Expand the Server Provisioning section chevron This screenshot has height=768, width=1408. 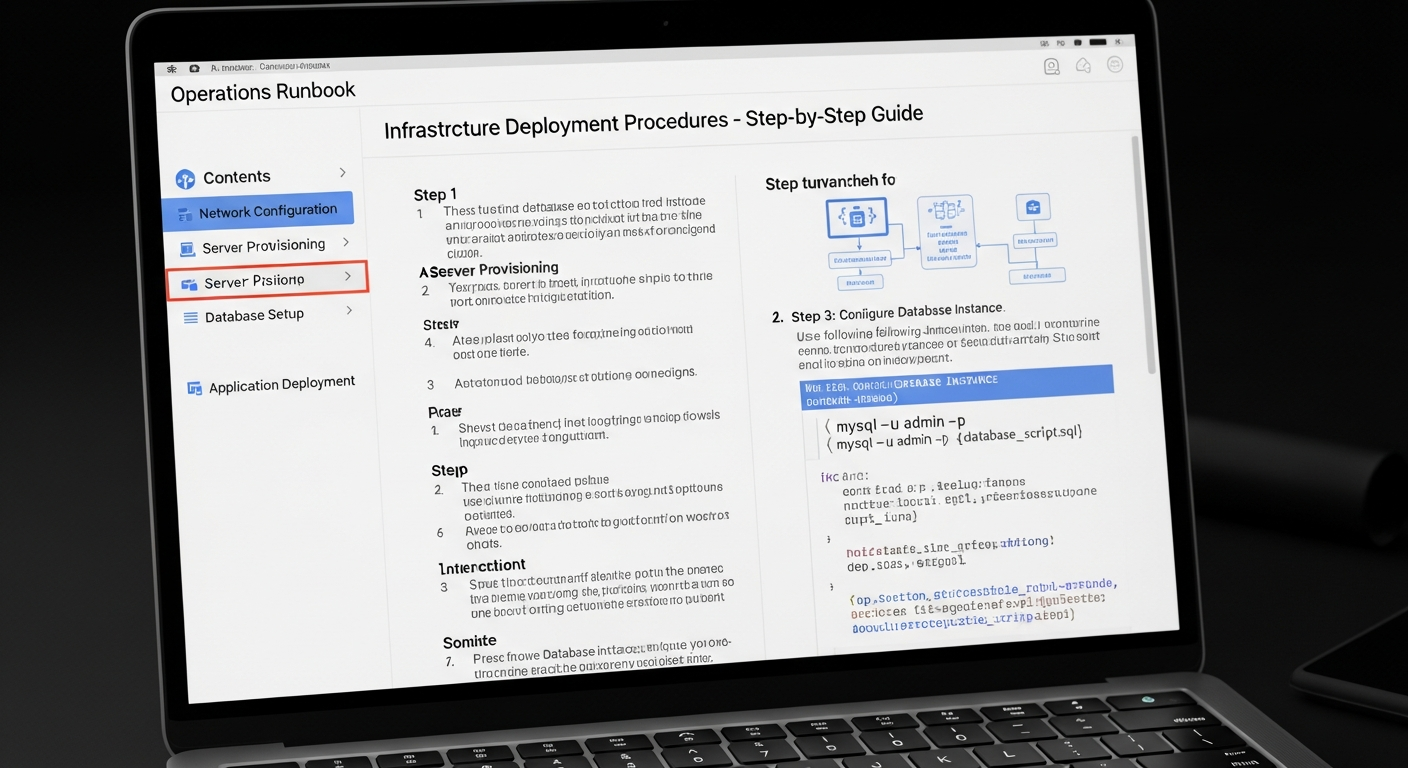pyautogui.click(x=347, y=243)
